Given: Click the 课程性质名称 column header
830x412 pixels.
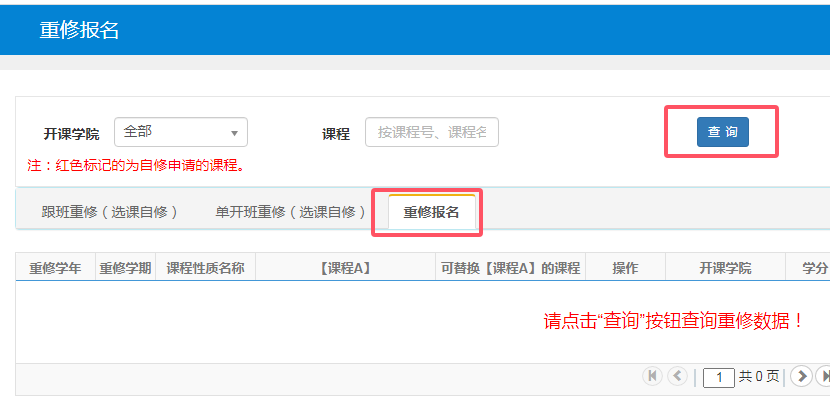Looking at the screenshot, I should (x=205, y=268).
